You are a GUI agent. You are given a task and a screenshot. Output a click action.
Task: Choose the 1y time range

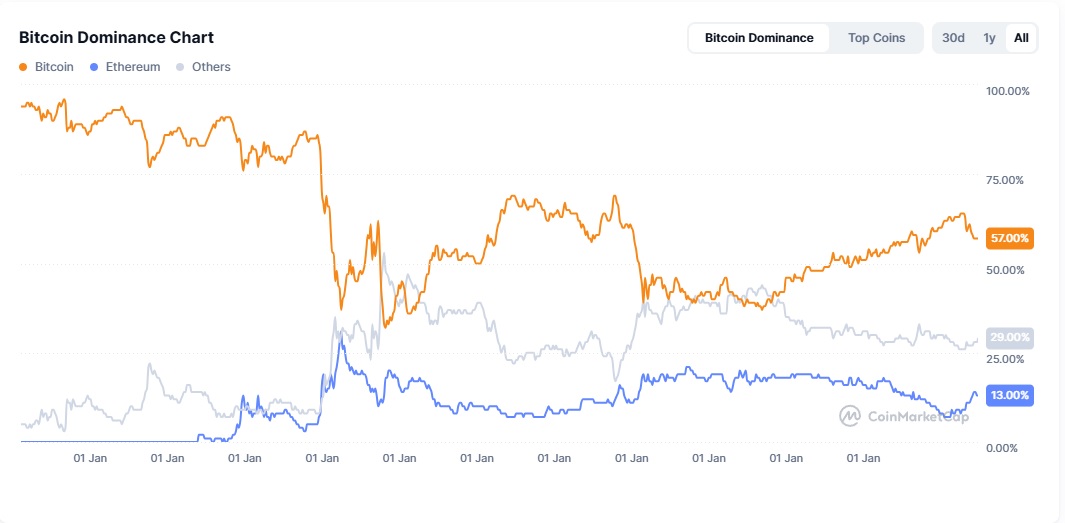coord(989,38)
